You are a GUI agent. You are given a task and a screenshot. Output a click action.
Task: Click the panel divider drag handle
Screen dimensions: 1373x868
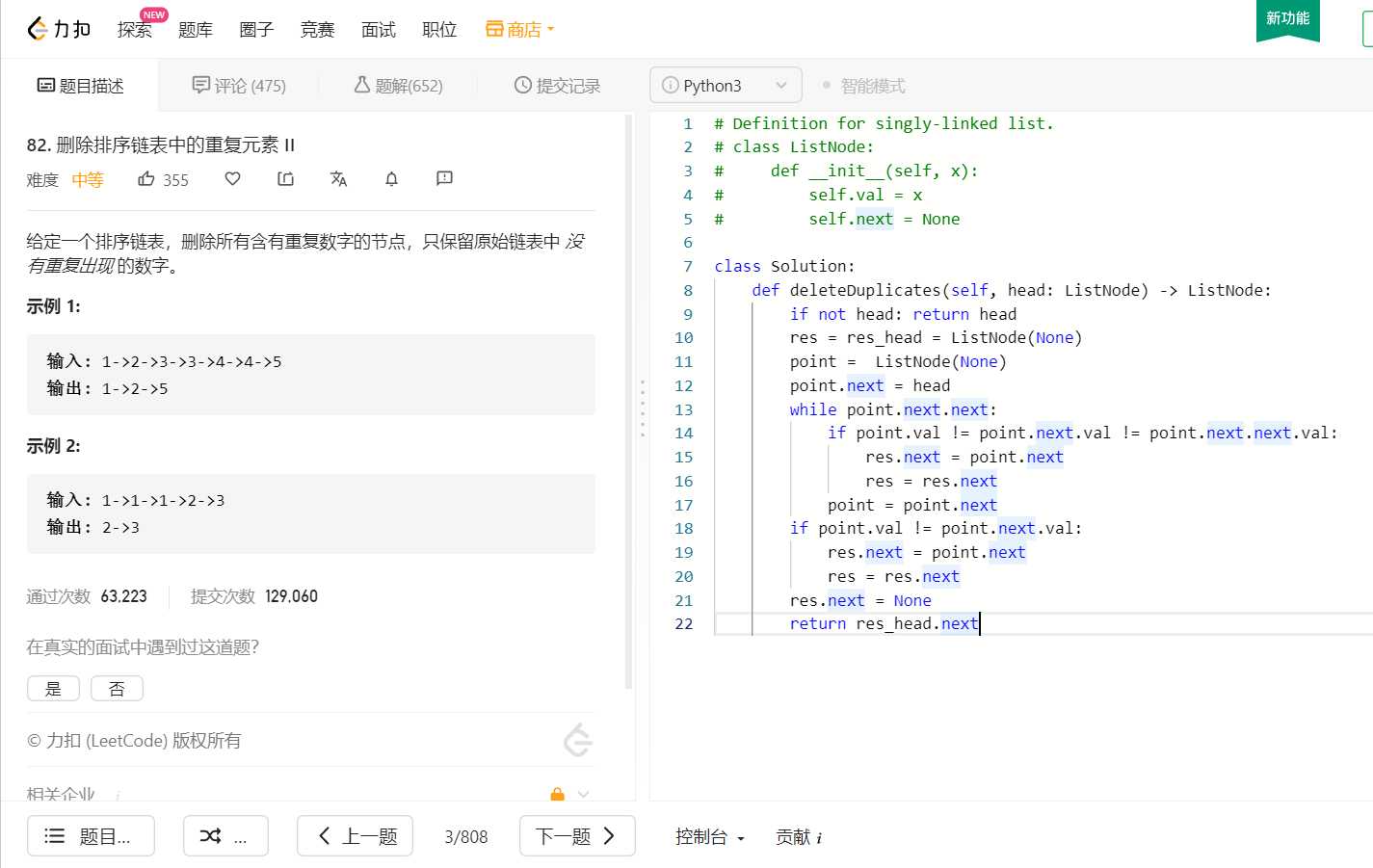(643, 408)
